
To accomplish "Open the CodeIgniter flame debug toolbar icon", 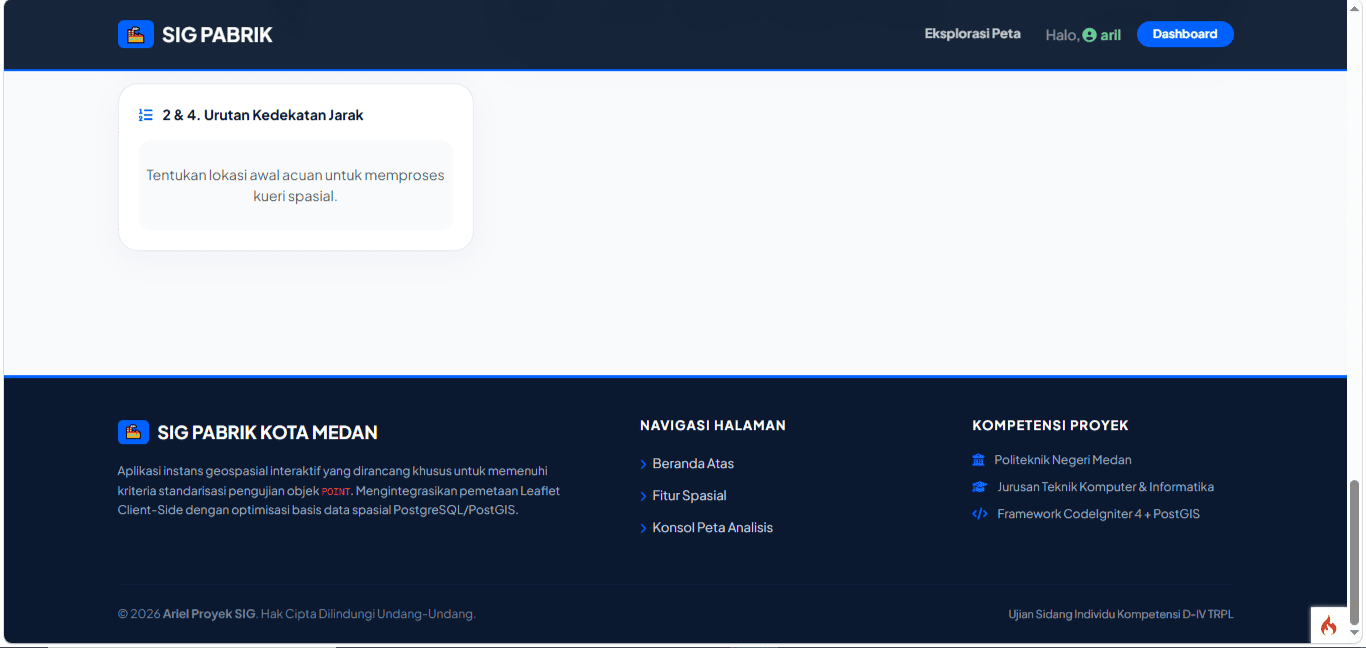I will (1328, 625).
